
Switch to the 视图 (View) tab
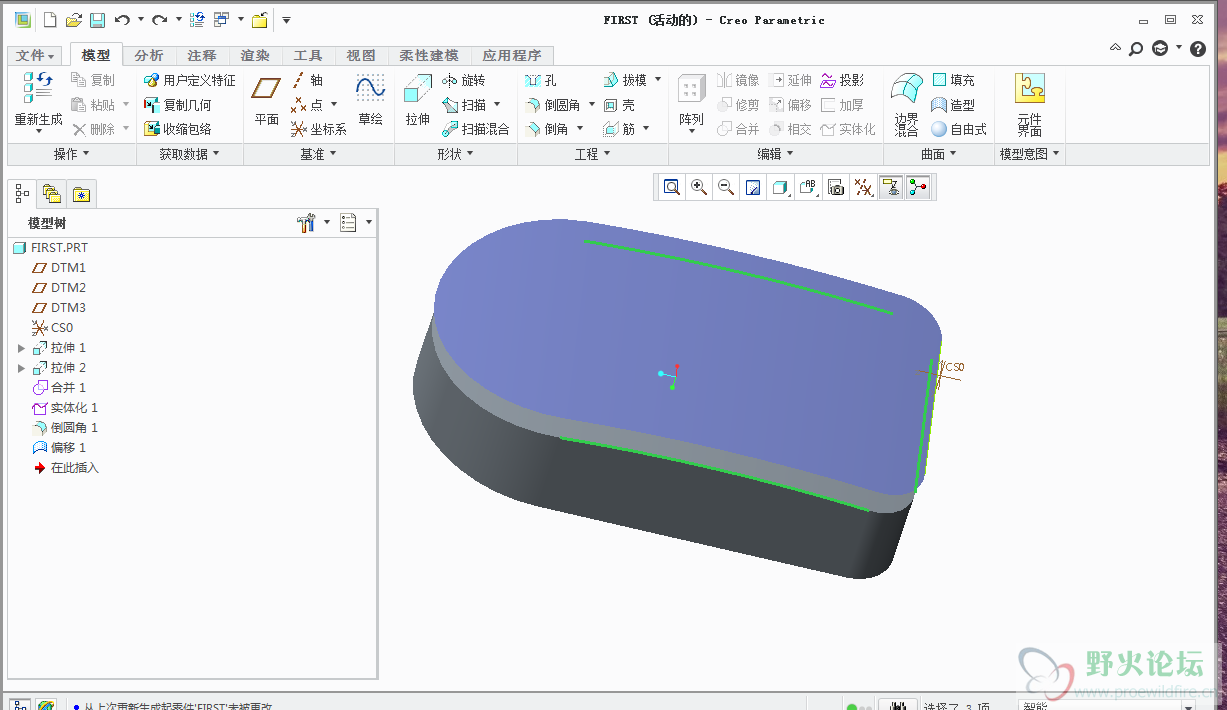pyautogui.click(x=361, y=56)
